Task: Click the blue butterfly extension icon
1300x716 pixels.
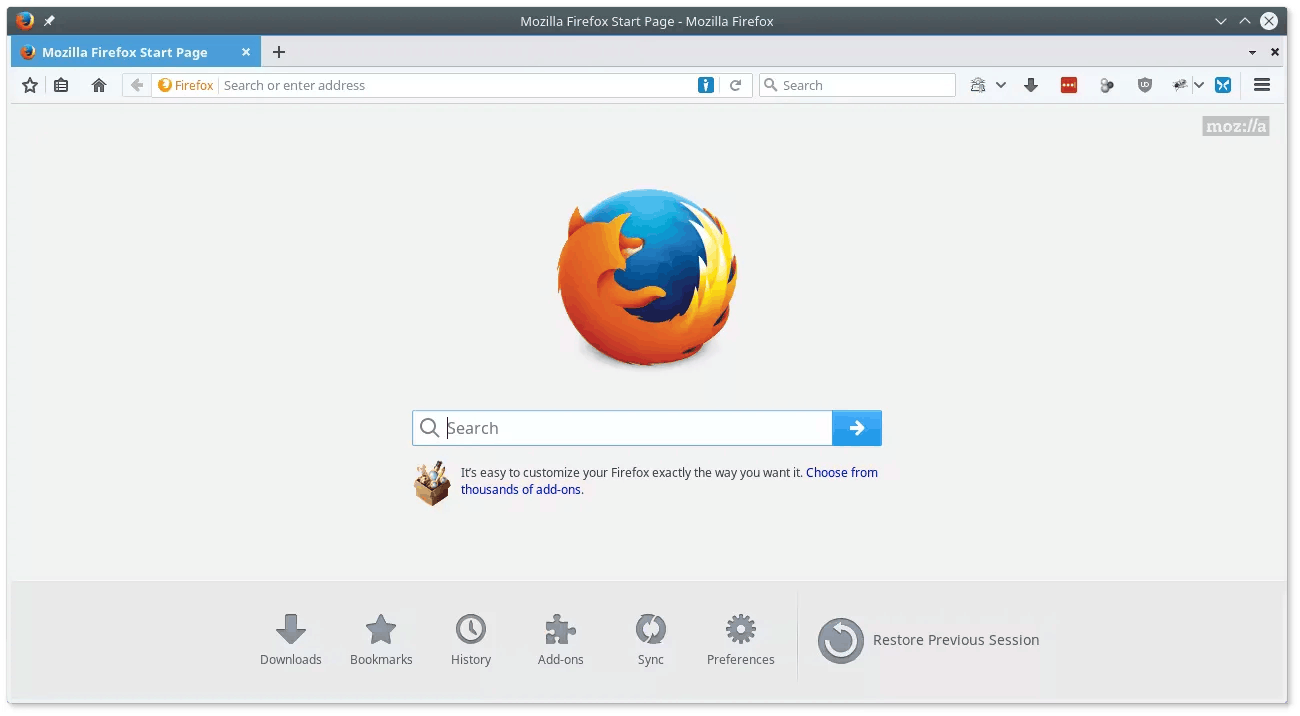Action: point(1223,85)
